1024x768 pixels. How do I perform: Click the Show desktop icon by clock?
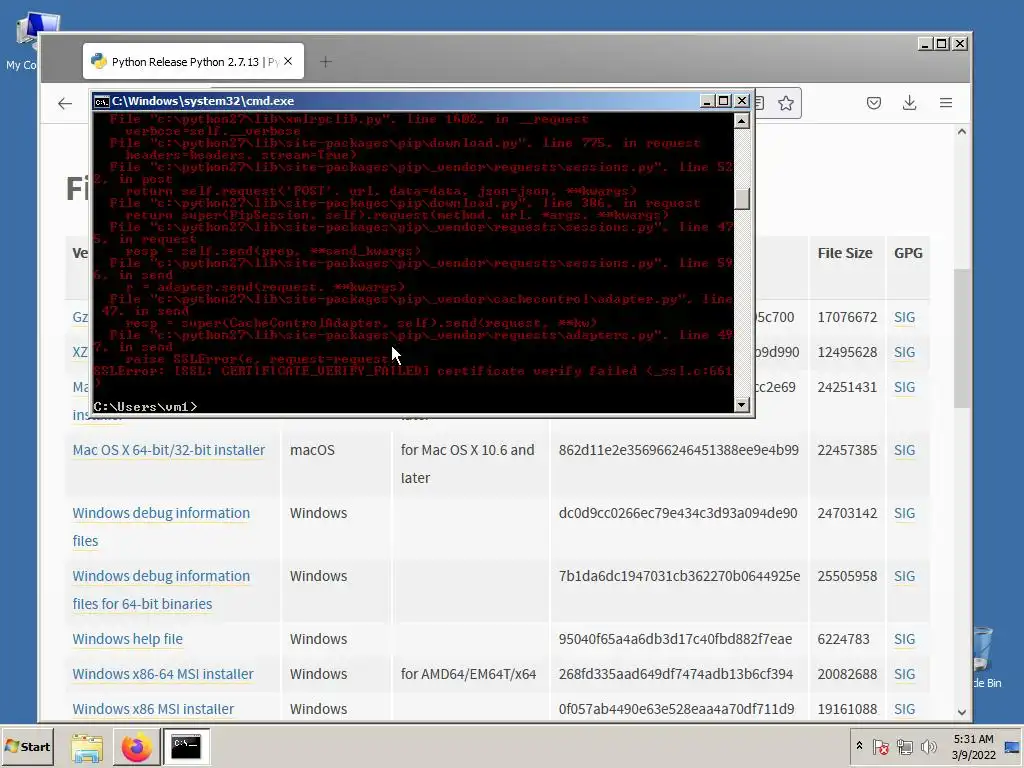pyautogui.click(x=1013, y=747)
